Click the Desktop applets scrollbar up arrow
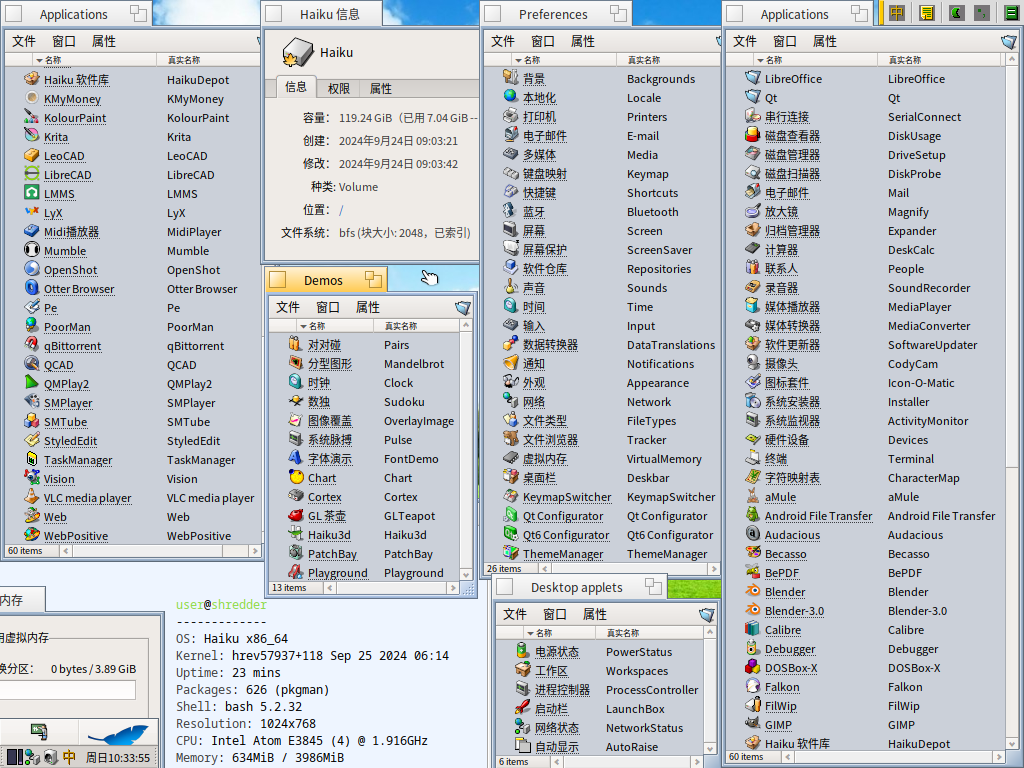This screenshot has height=768, width=1024. pyautogui.click(x=711, y=633)
